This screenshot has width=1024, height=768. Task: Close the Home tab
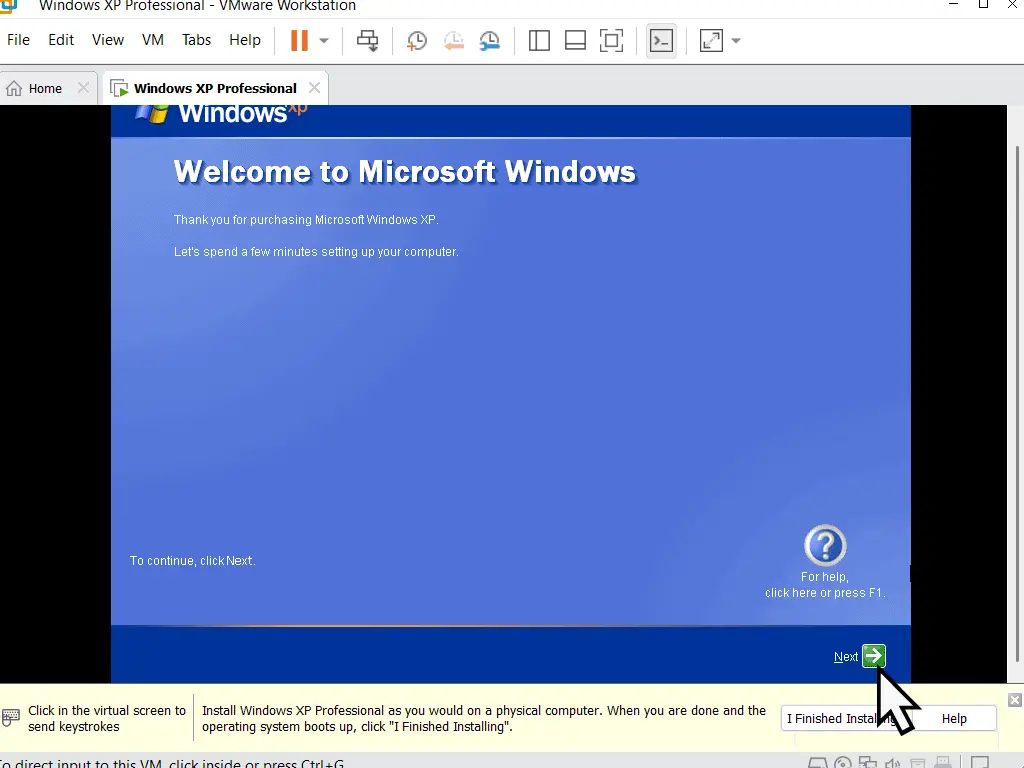(x=83, y=88)
